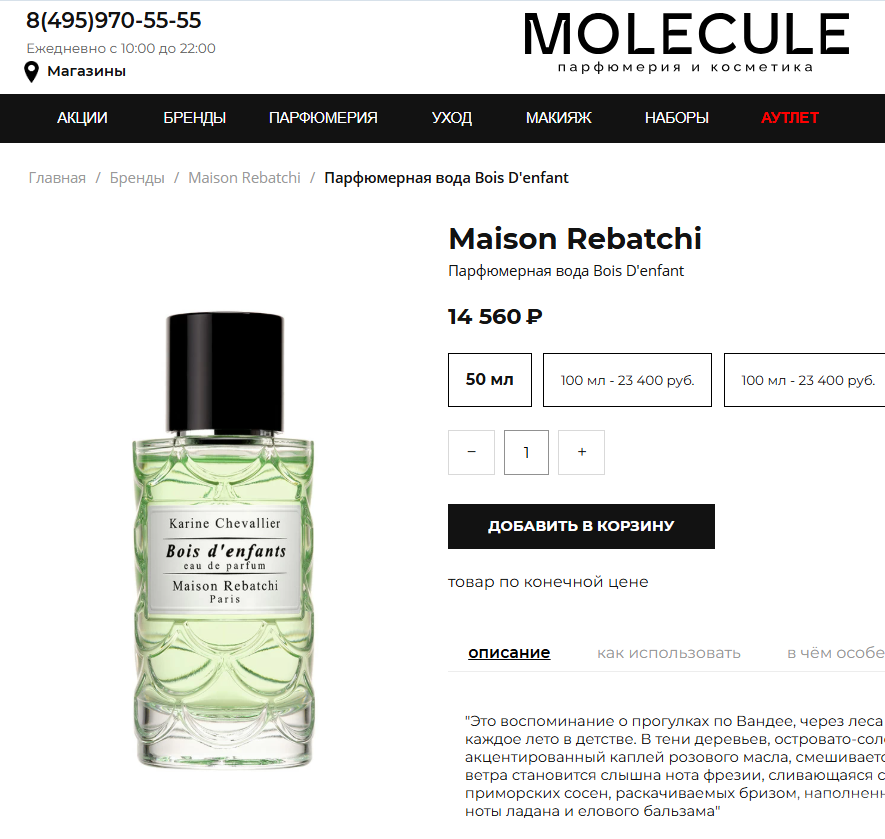
Task: Click ДОБАВИТЬ В КОРЗИНУ button
Action: pyautogui.click(x=581, y=526)
